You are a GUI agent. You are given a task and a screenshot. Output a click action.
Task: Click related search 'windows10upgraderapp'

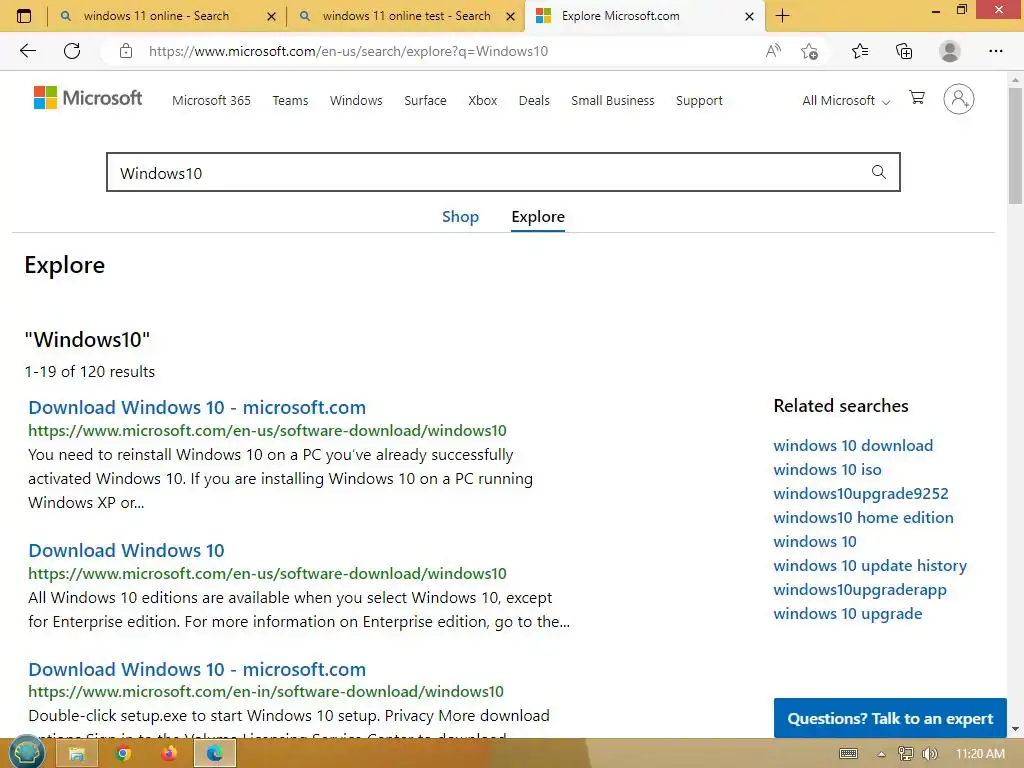(860, 590)
